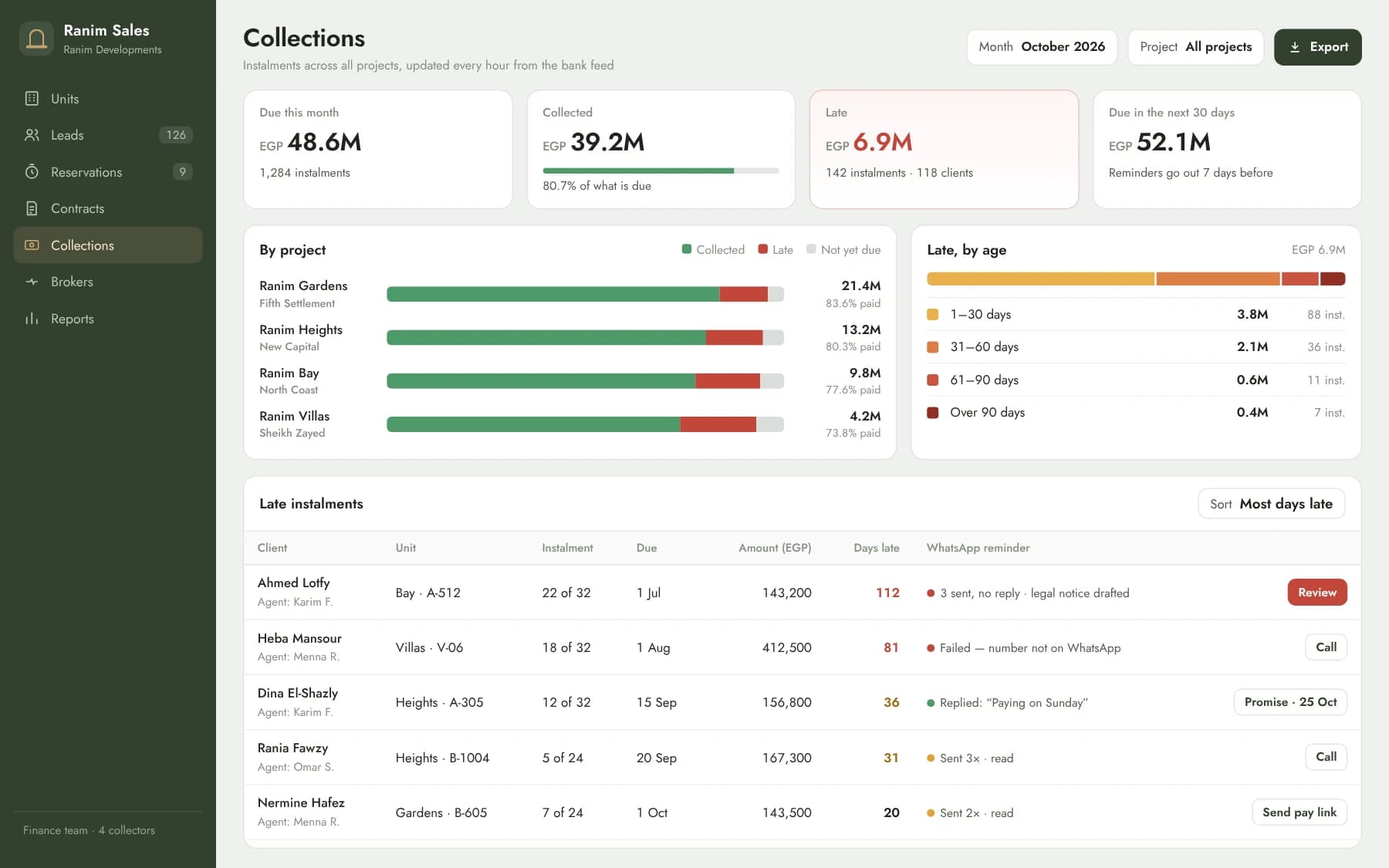The width and height of the screenshot is (1389, 868).
Task: Click the Late by age stacked bar
Action: pos(1136,279)
